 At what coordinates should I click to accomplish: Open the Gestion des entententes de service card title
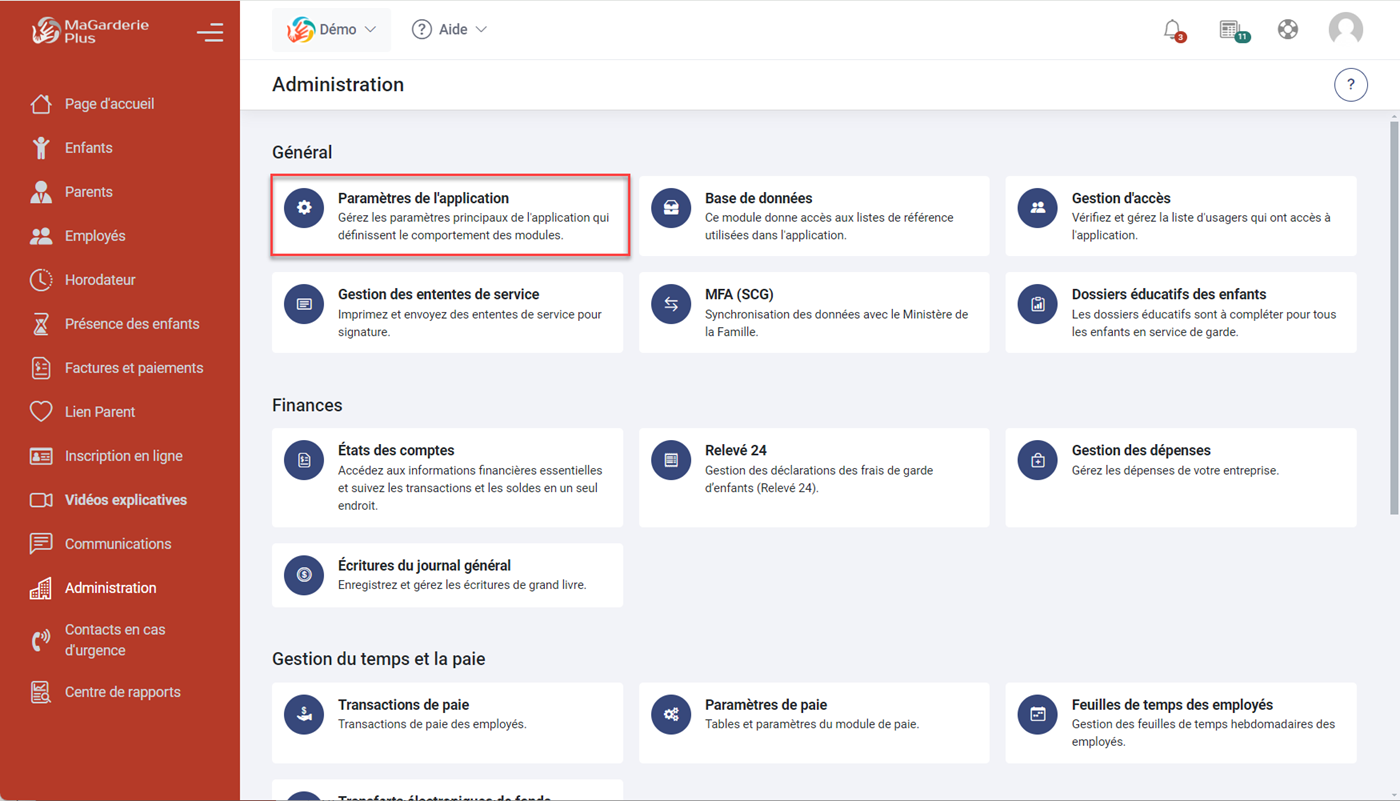pos(438,294)
